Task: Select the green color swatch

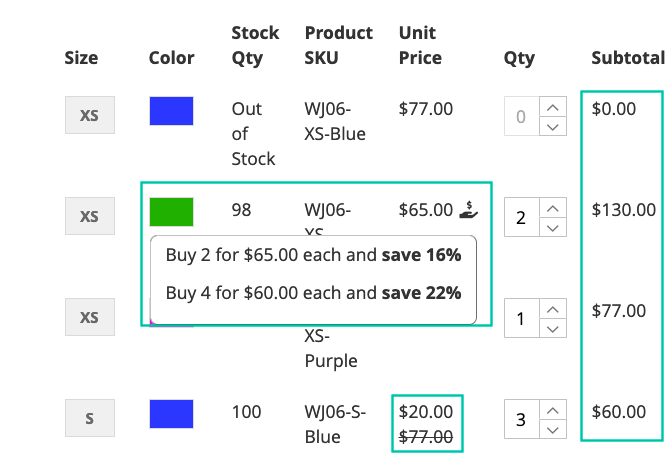Action: [x=171, y=212]
